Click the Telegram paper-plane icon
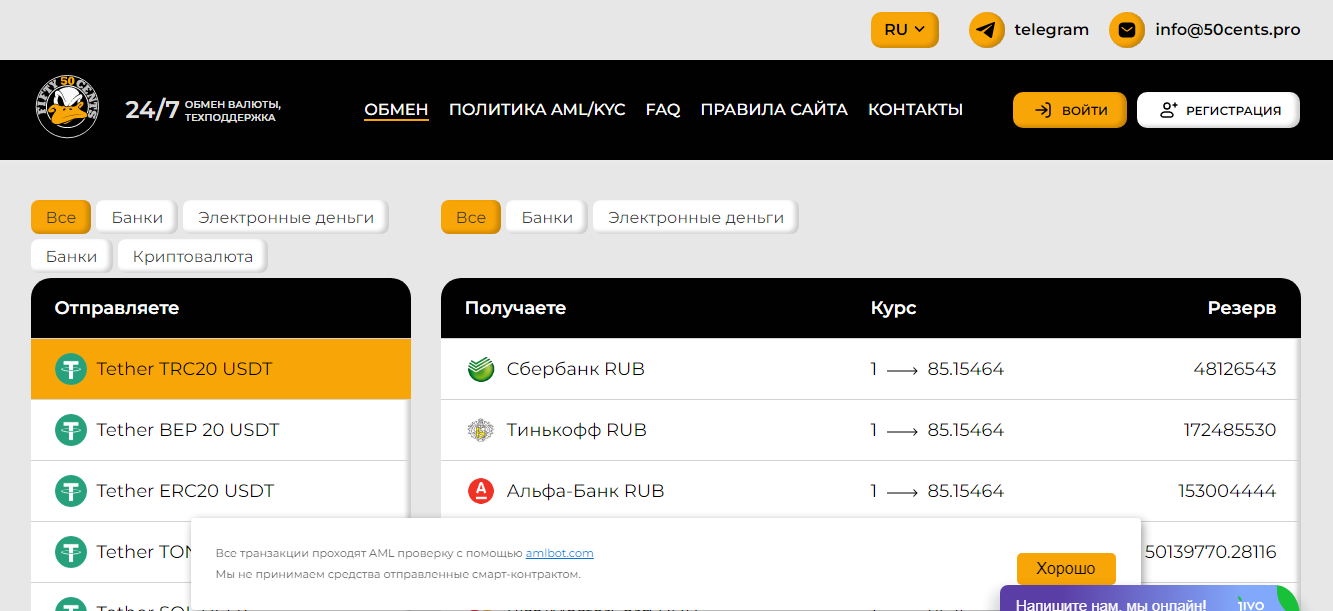Viewport: 1333px width, 611px height. pyautogui.click(x=987, y=30)
